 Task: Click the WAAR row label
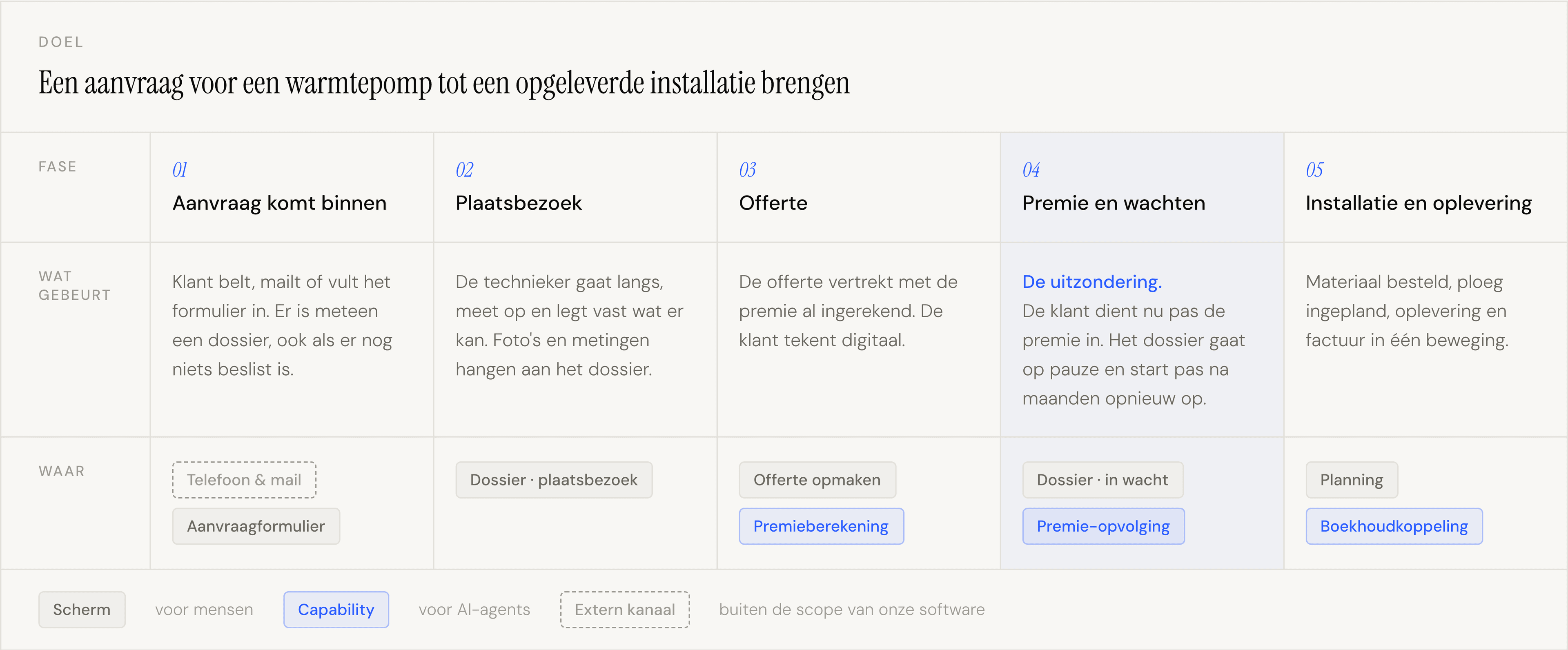point(62,470)
